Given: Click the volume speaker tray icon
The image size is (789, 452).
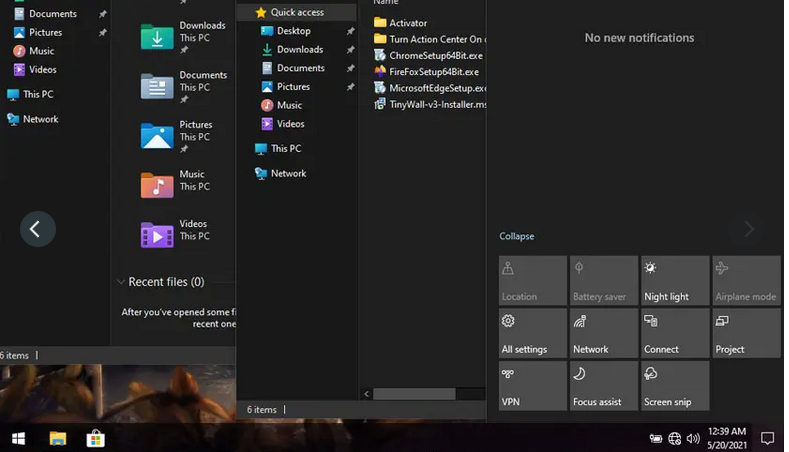Looking at the screenshot, I should click(x=693, y=438).
